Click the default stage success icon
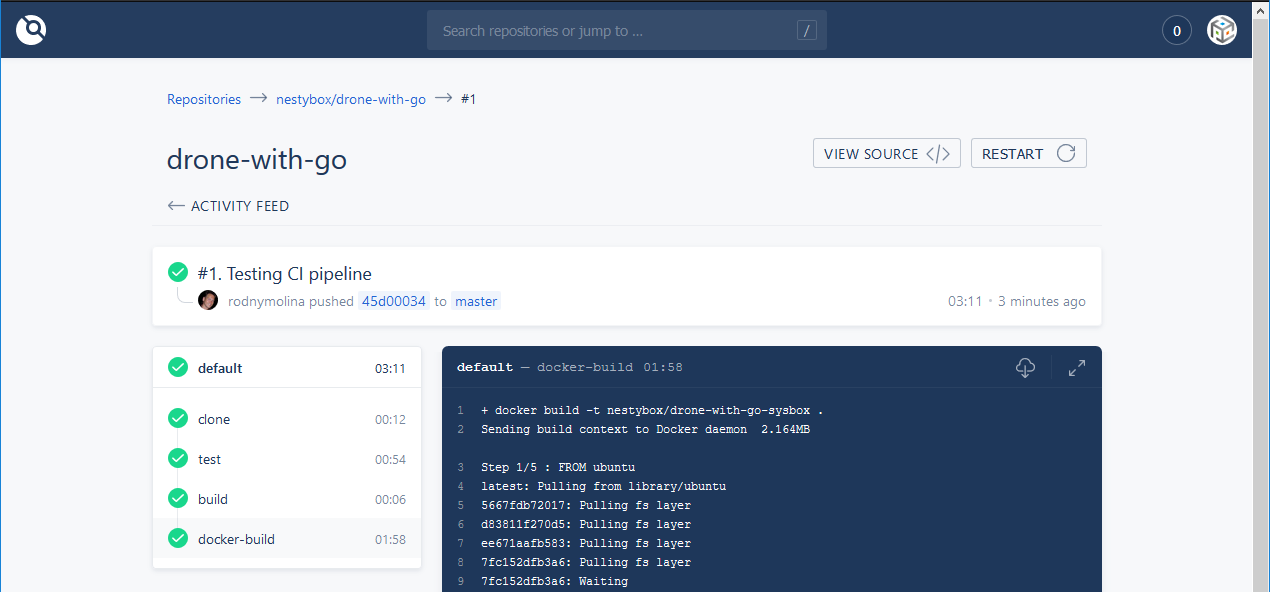This screenshot has width=1270, height=592. (x=178, y=368)
